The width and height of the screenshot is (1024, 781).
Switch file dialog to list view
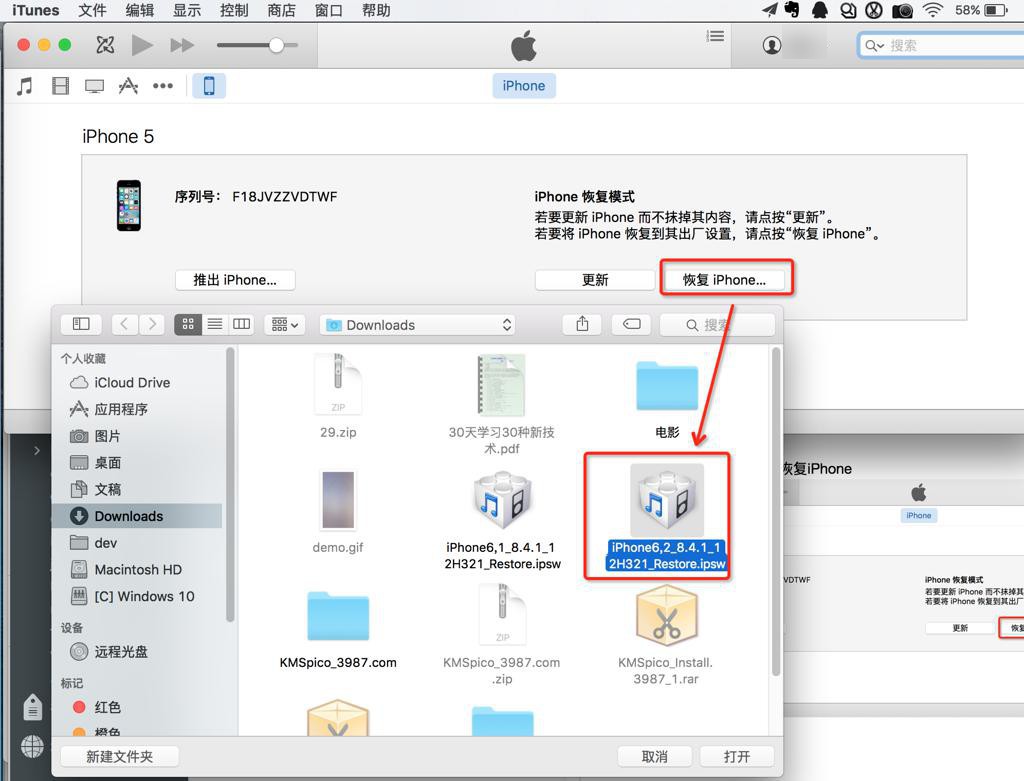coord(215,324)
